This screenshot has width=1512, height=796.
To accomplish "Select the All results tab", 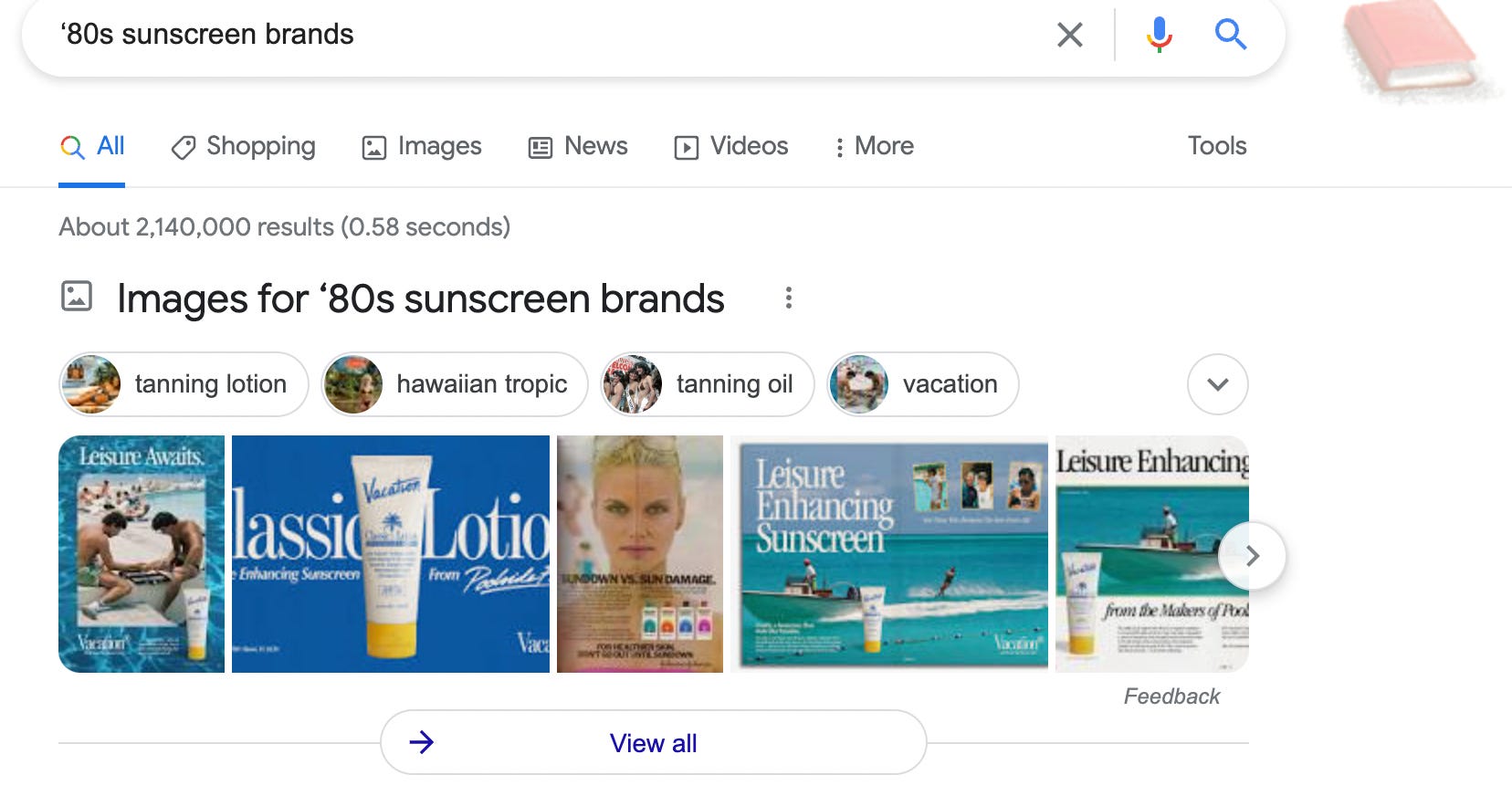I will click(91, 146).
